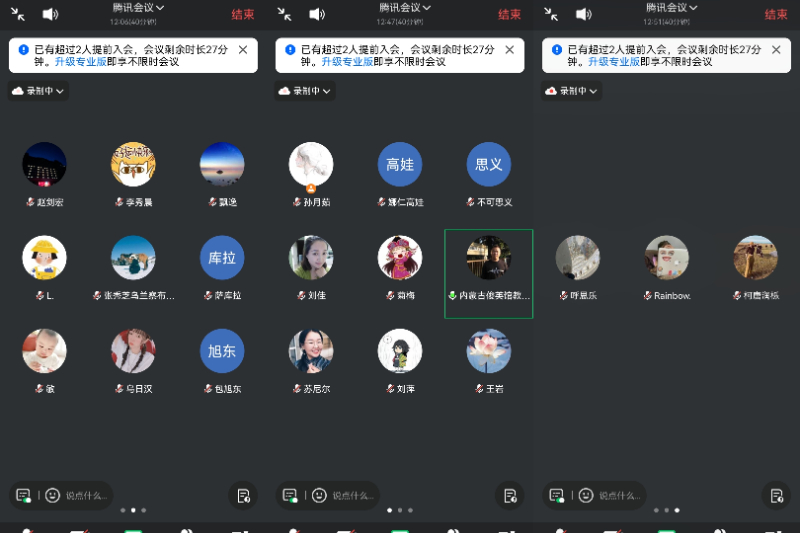
Task: Tap the second page dot in the 12:47 screen
Action: coord(400,510)
